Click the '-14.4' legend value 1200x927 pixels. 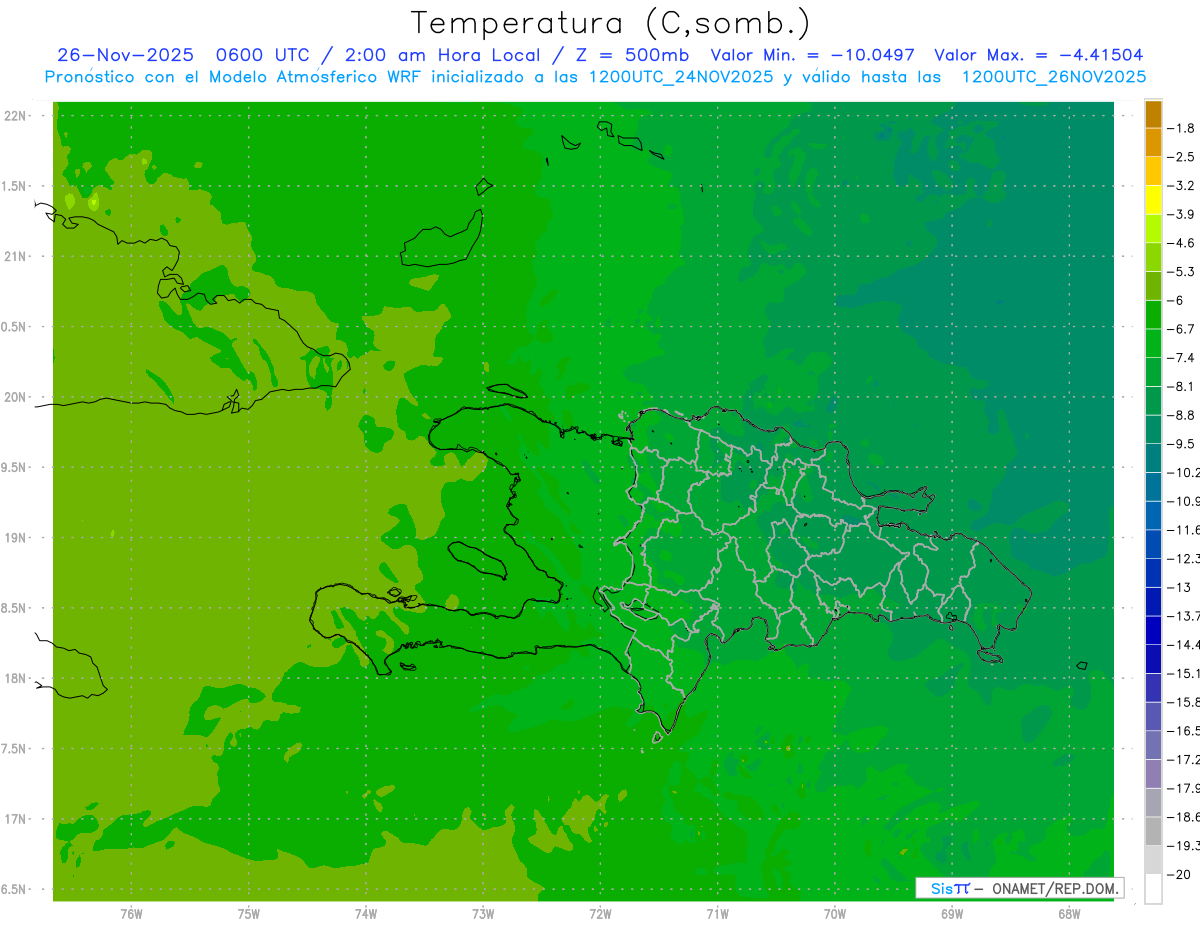(1183, 645)
